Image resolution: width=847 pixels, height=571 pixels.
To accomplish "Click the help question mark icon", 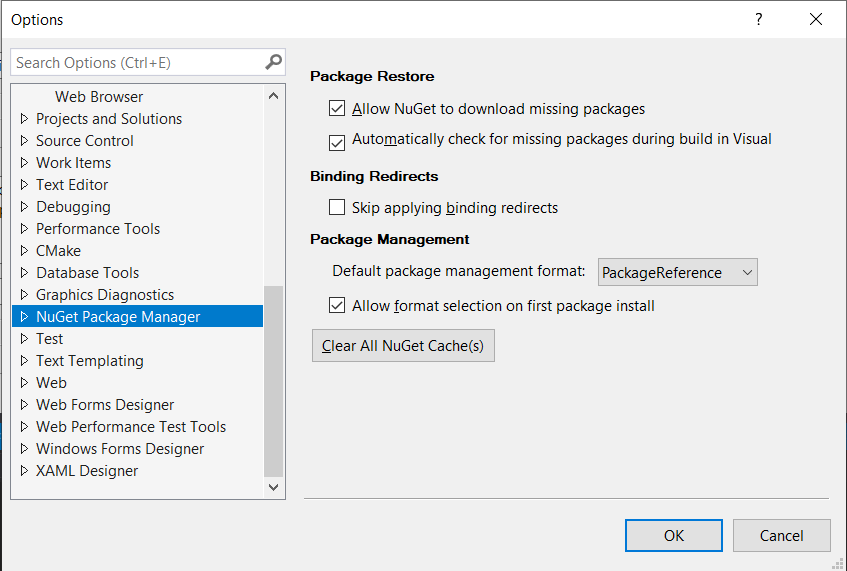I will pyautogui.click(x=758, y=19).
